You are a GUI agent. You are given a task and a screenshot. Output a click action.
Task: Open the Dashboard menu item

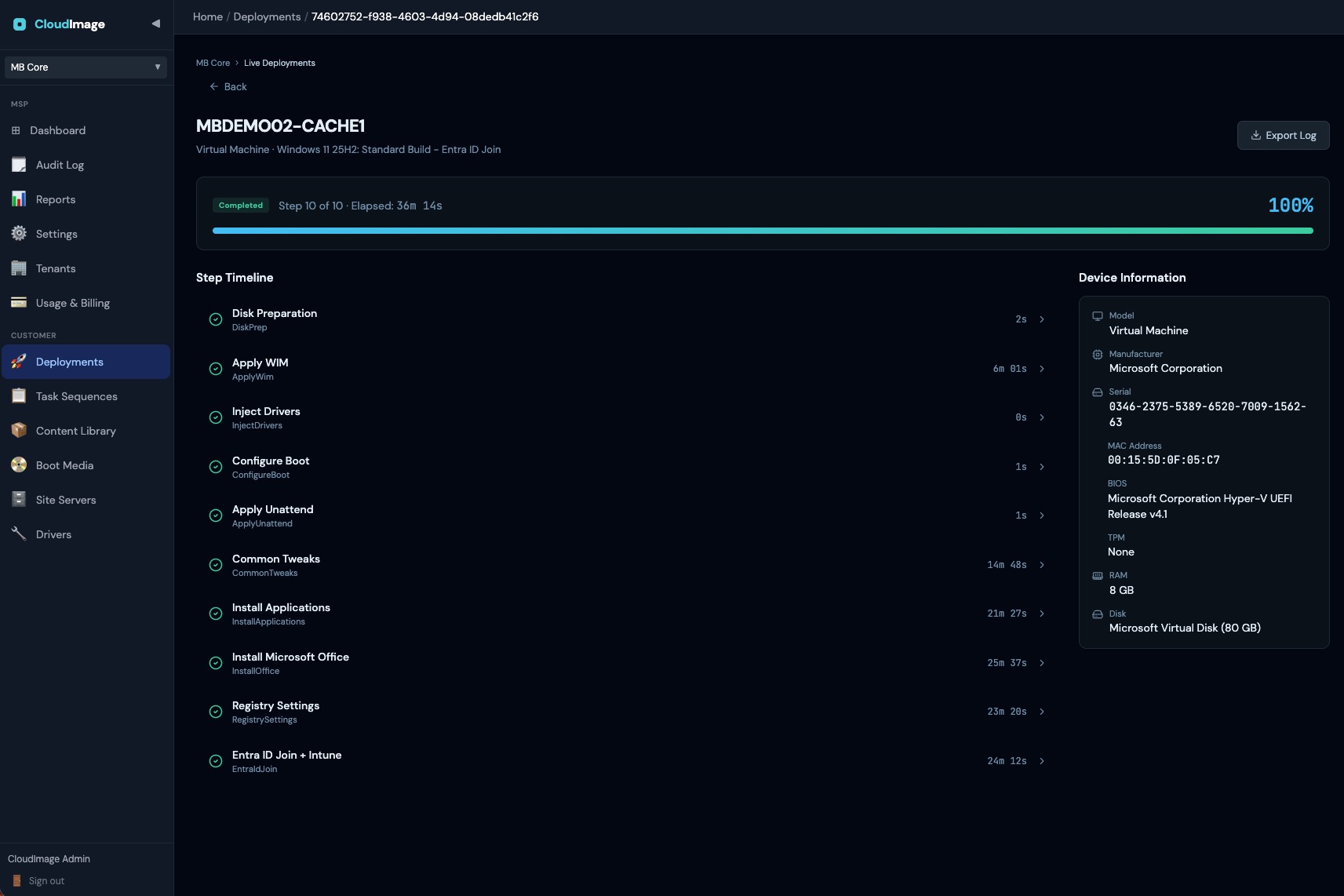tap(86, 130)
